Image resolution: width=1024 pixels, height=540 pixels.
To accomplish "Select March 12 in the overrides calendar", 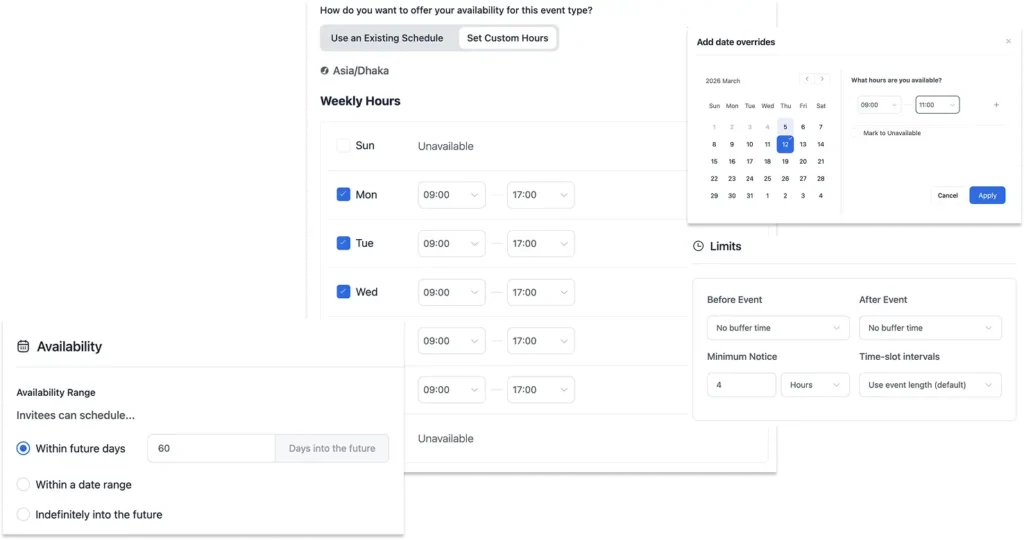I will point(785,144).
